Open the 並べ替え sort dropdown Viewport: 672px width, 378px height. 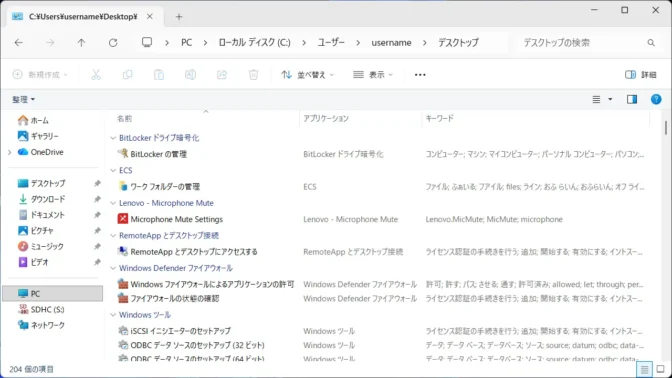[308, 75]
